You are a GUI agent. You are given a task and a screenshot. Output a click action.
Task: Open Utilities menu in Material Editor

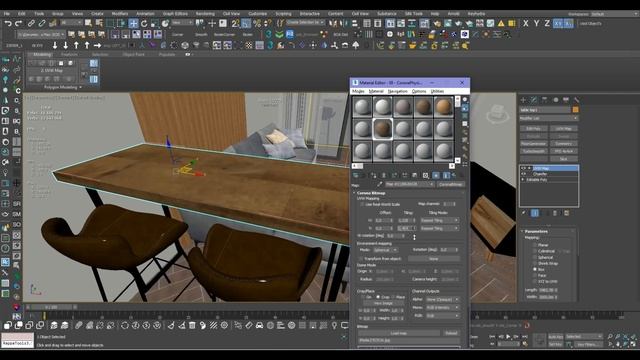[437, 91]
